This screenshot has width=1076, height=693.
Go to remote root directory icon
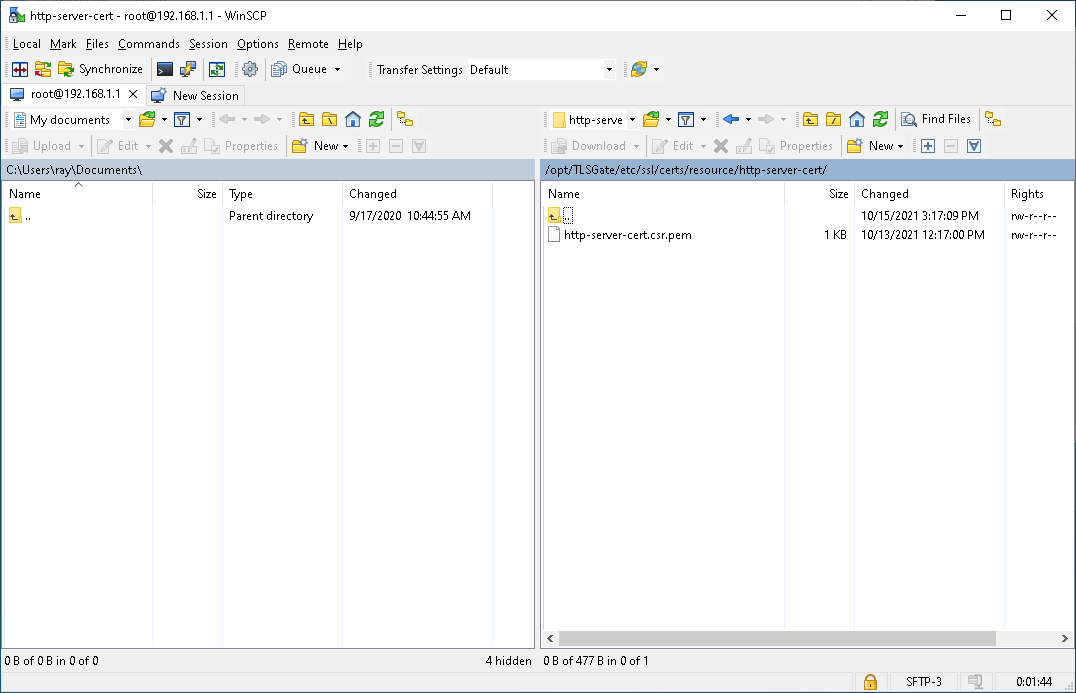(x=833, y=119)
